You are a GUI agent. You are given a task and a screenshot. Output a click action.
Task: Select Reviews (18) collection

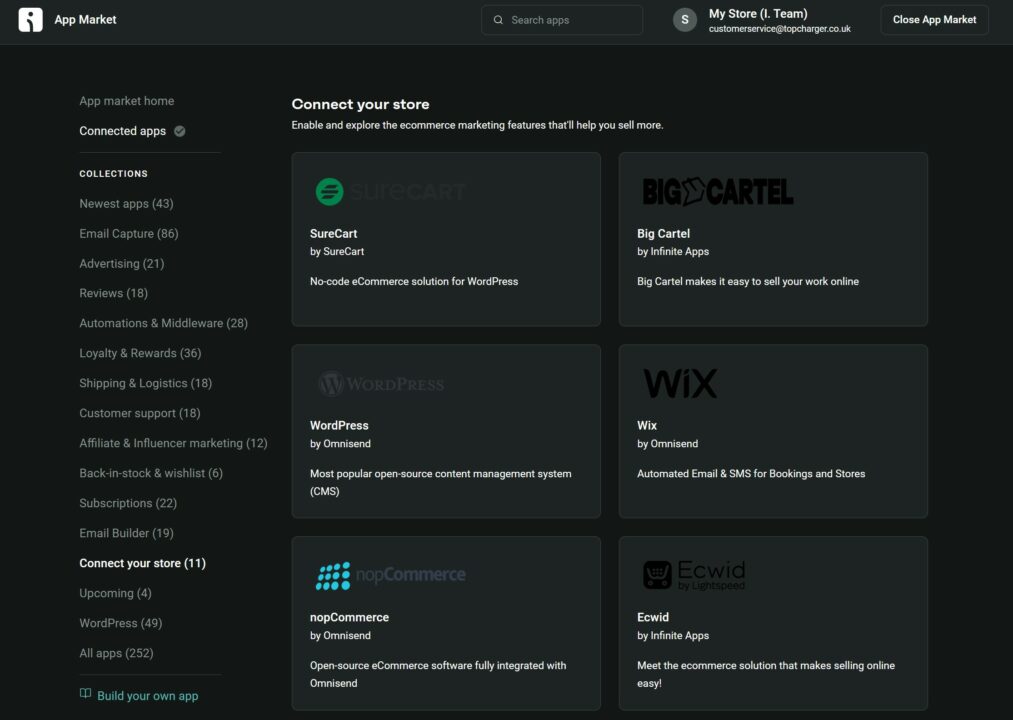114,293
